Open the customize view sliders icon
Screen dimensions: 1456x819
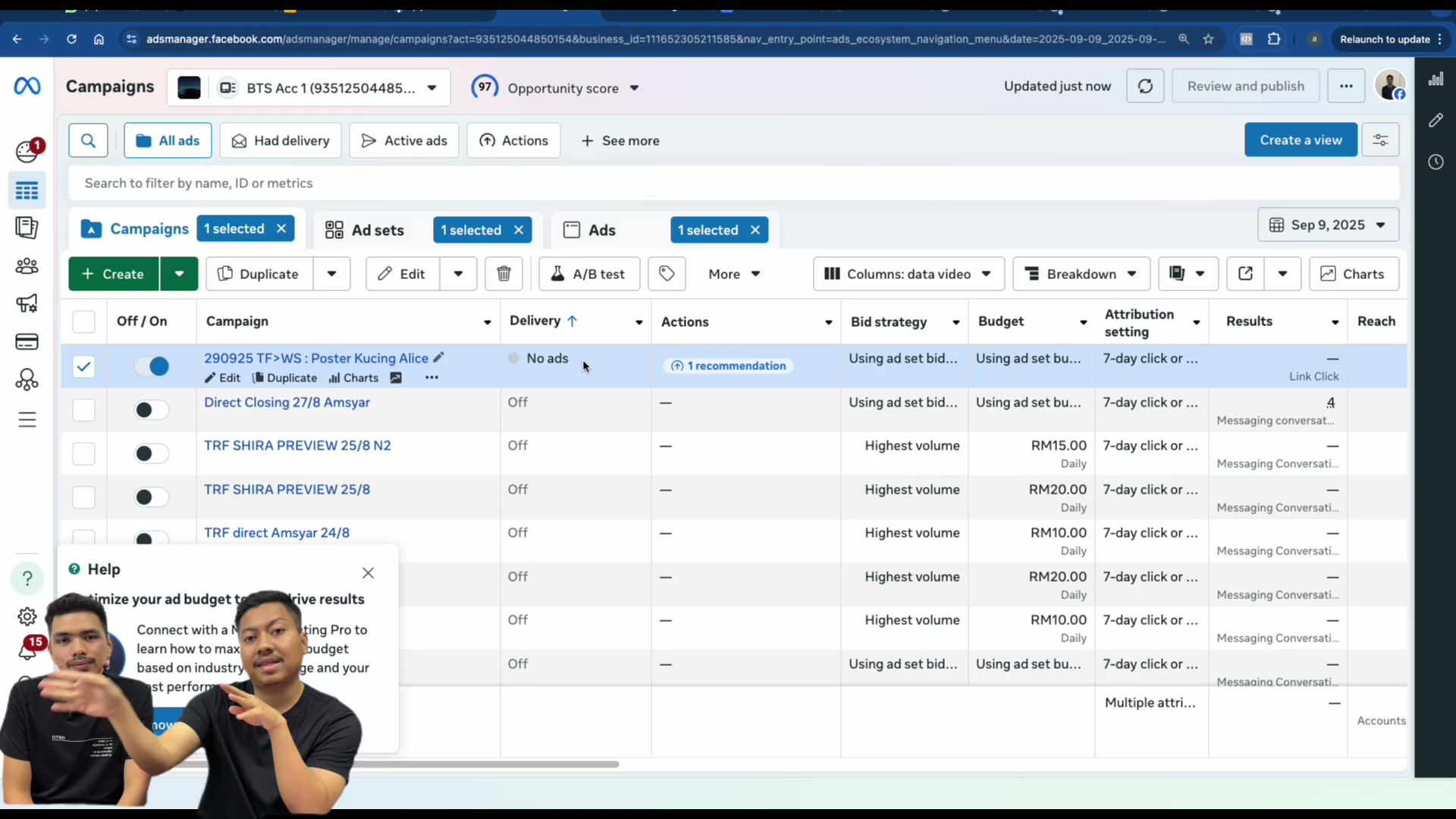[x=1380, y=140]
